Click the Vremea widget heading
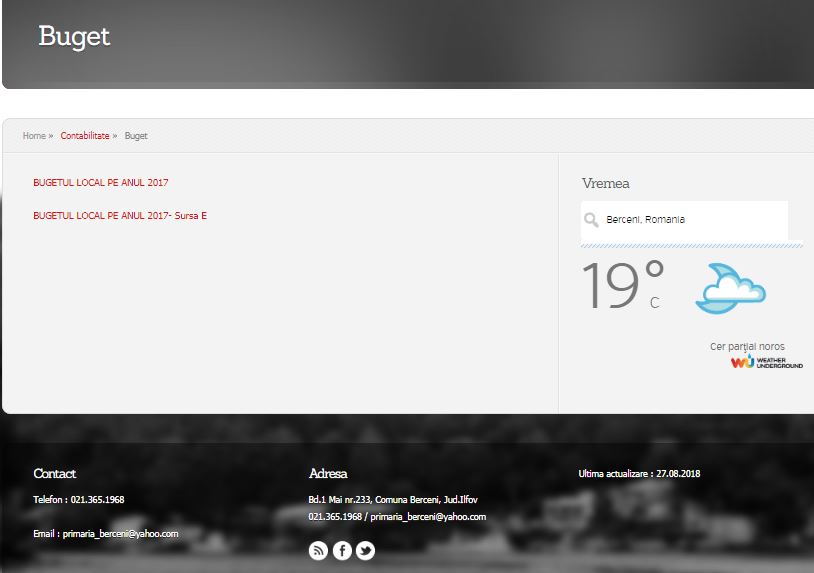This screenshot has width=814, height=573. pos(606,184)
